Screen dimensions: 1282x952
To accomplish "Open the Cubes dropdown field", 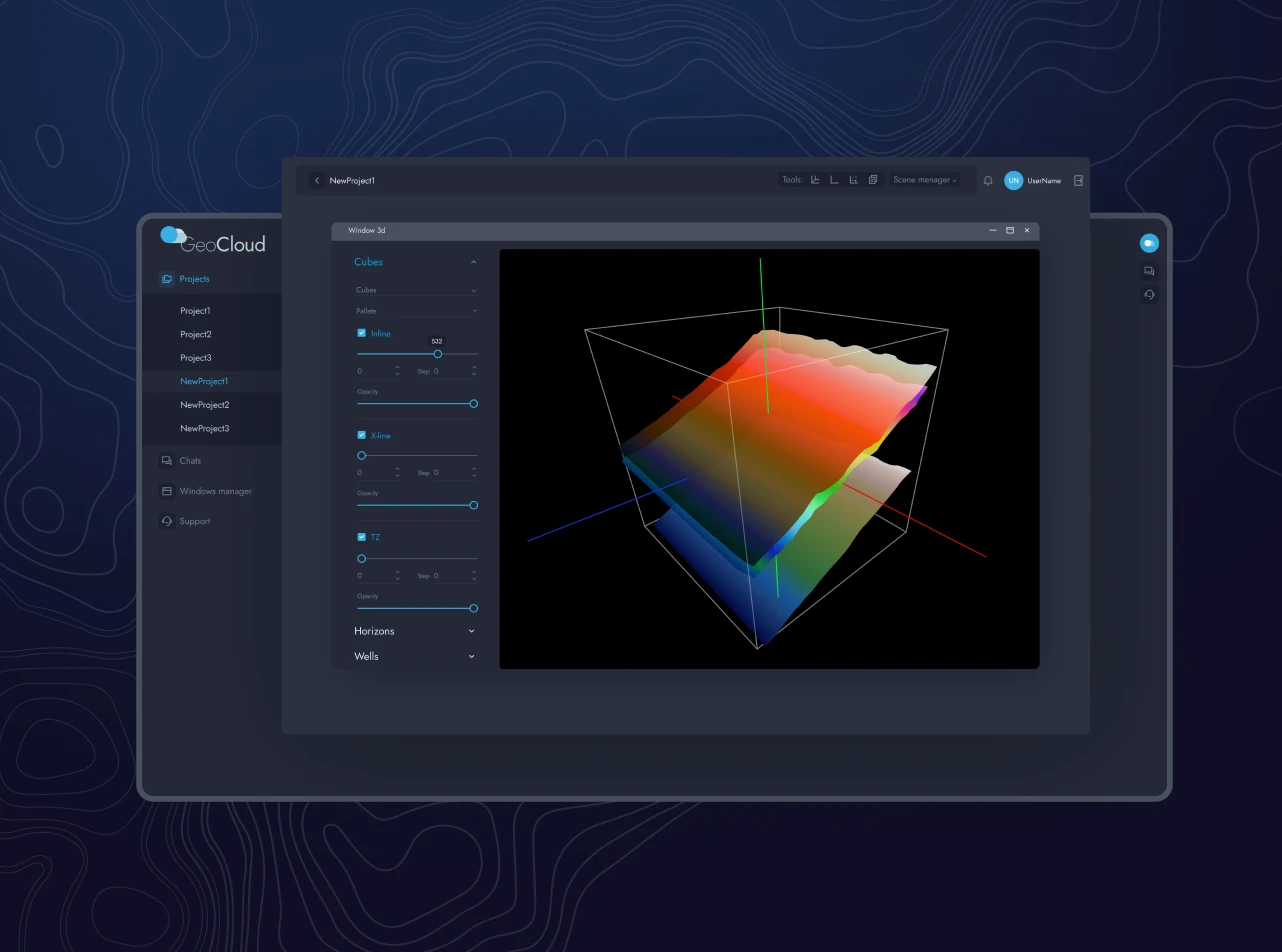I will tap(417, 290).
